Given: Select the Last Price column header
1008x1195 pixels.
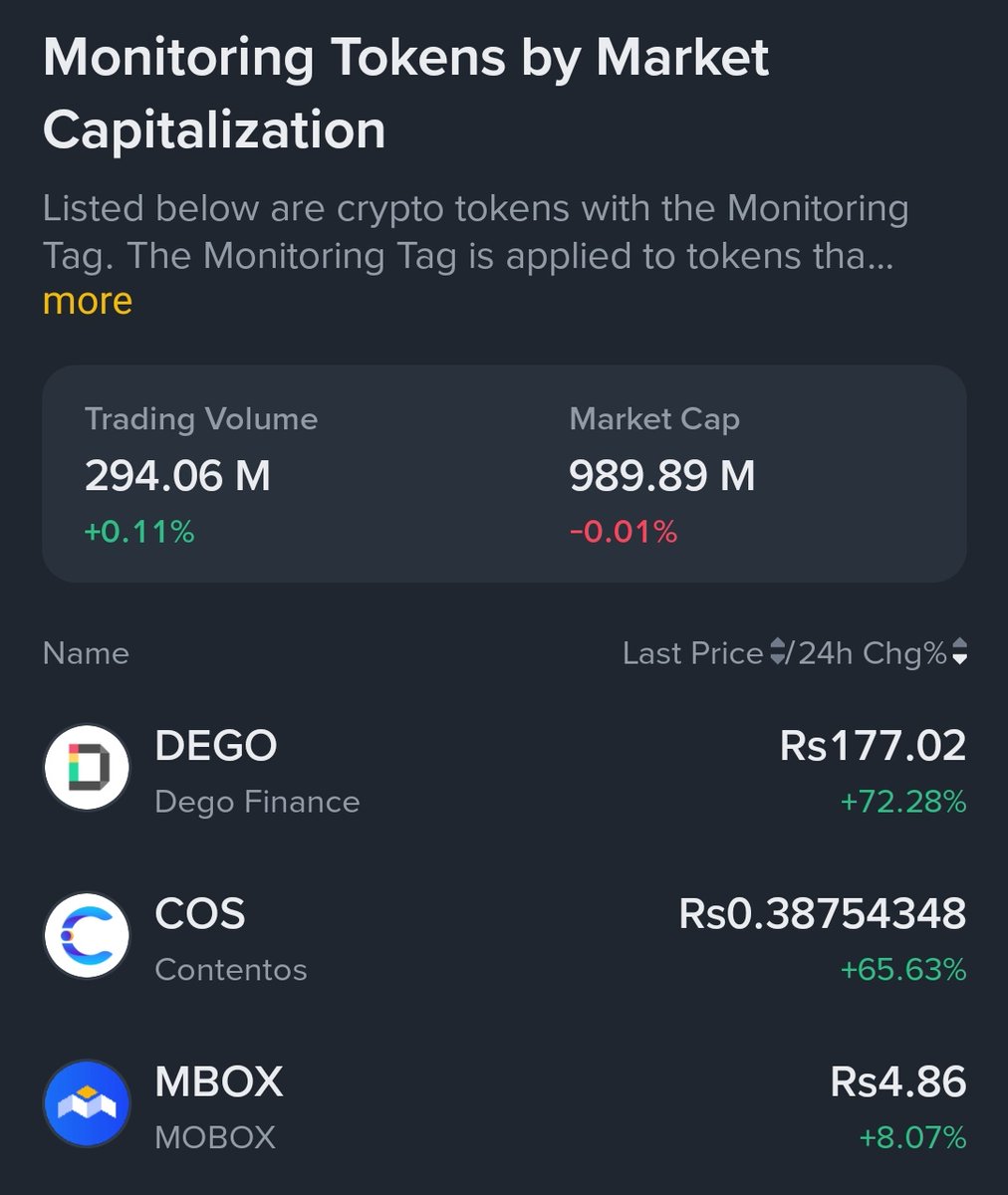Looking at the screenshot, I should (693, 653).
